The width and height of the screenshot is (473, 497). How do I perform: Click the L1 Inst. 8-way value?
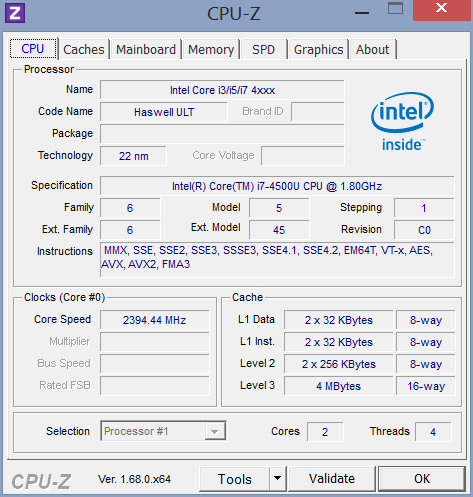click(426, 342)
